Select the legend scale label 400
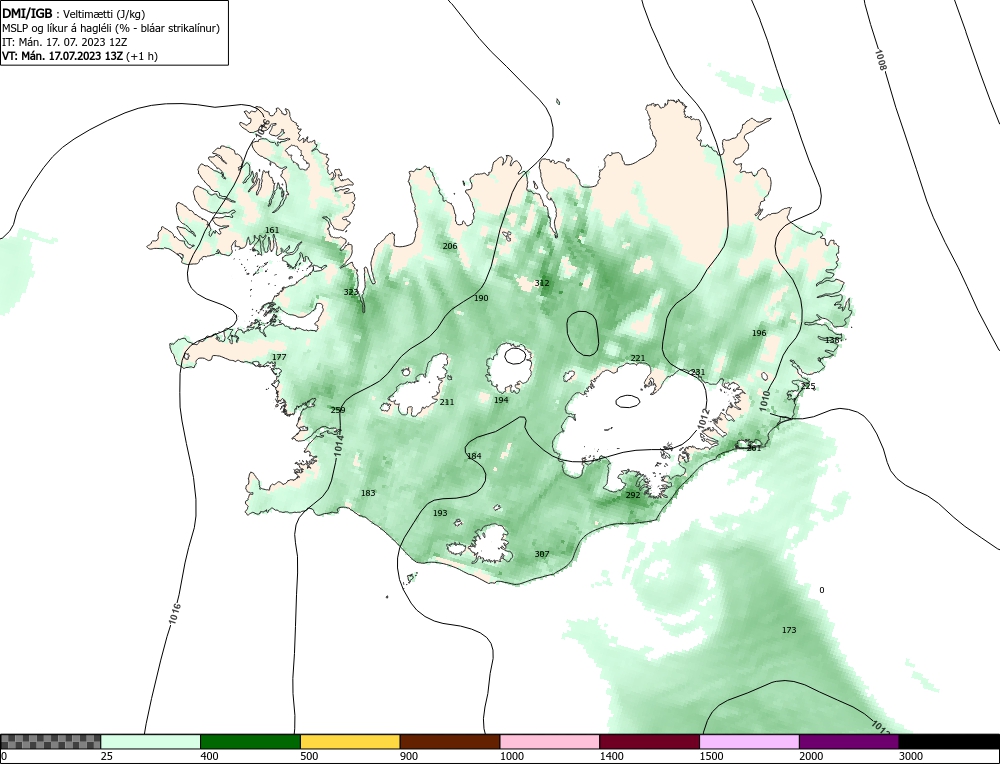 (x=209, y=757)
